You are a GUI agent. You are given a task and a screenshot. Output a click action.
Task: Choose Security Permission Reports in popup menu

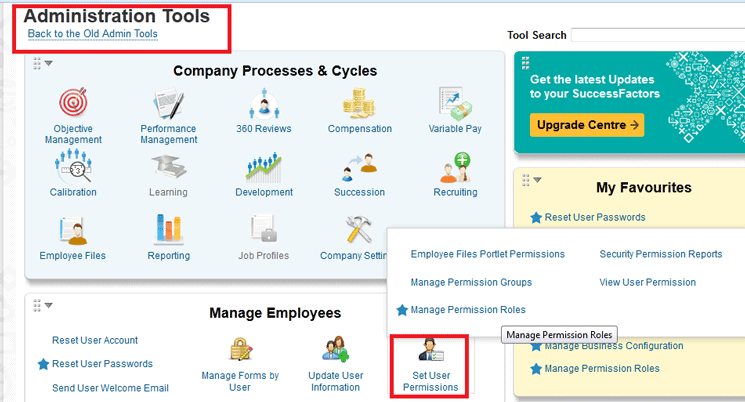tap(660, 254)
